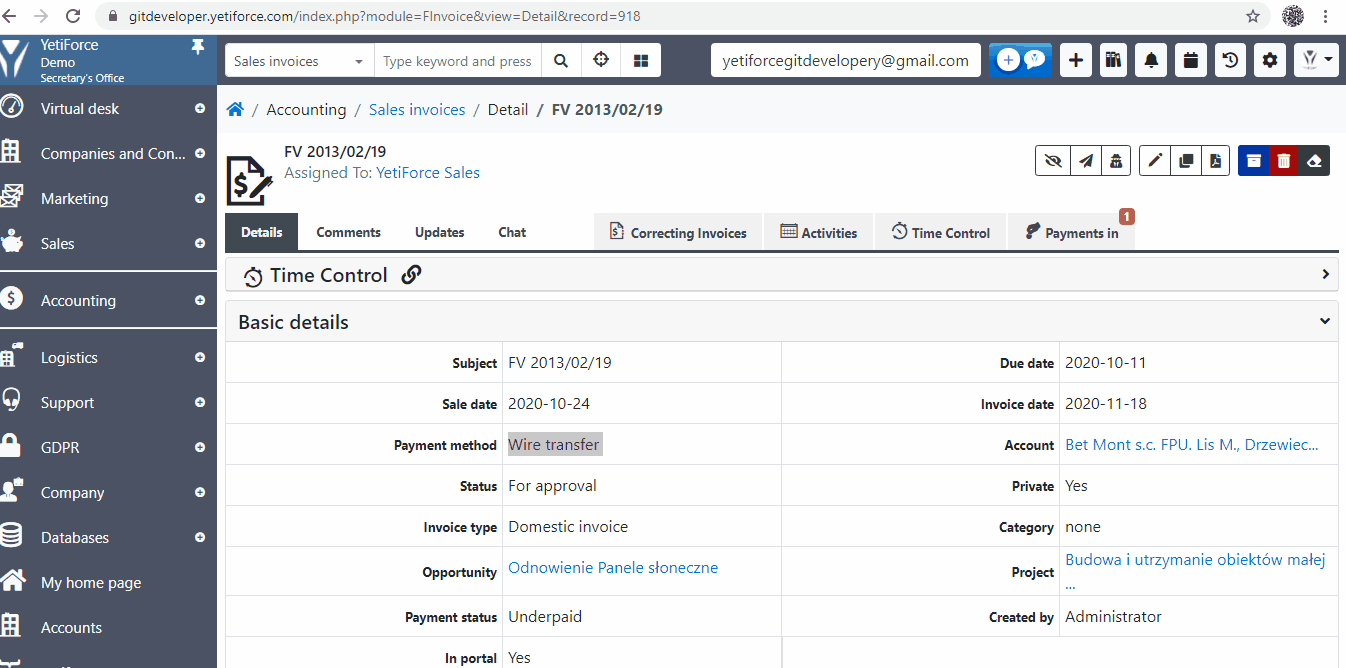Viewport: 1346px width, 668px height.
Task: Open the Payments in tab
Action: coord(1071,232)
